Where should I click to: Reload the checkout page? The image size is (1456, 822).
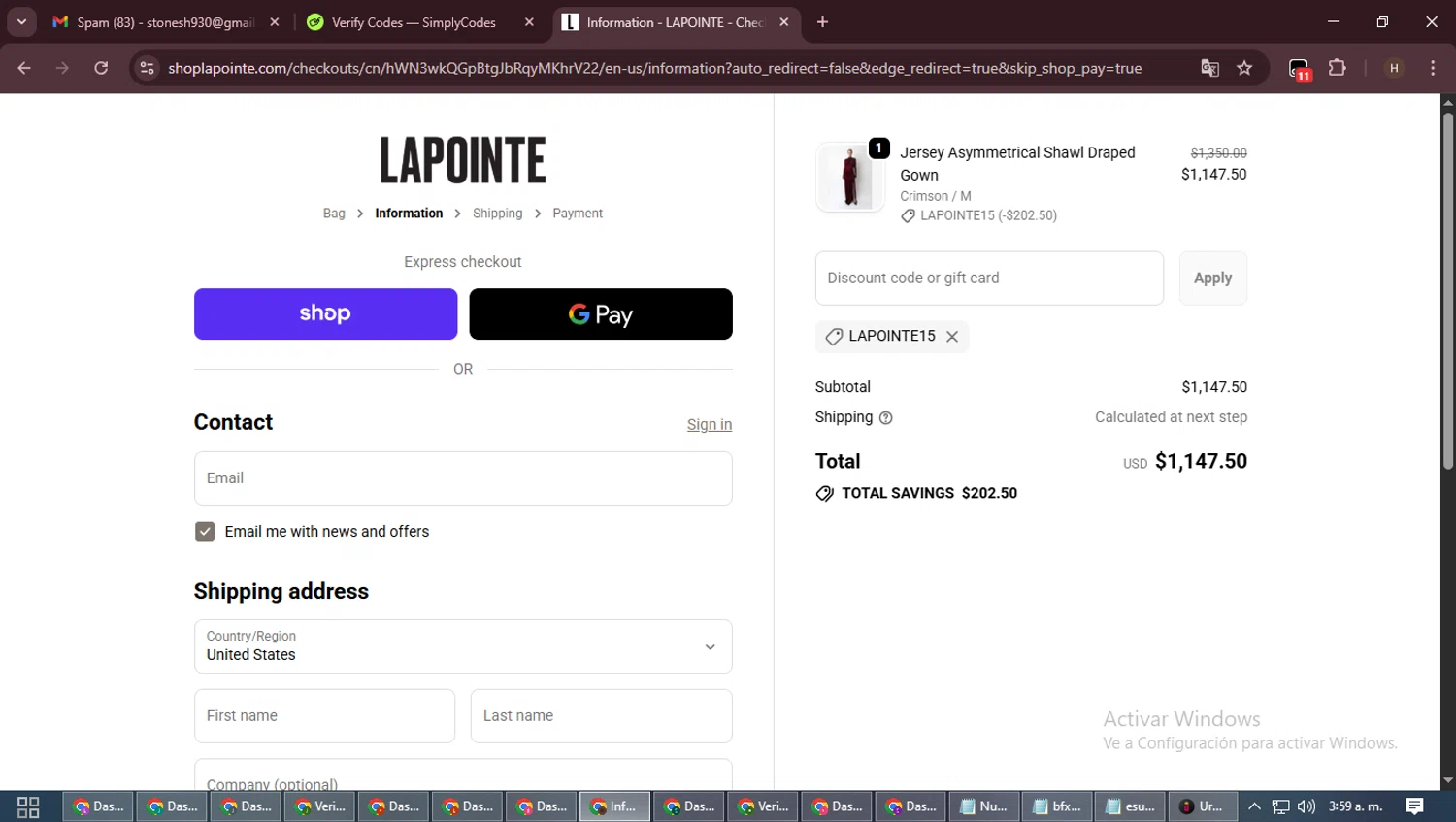point(101,68)
